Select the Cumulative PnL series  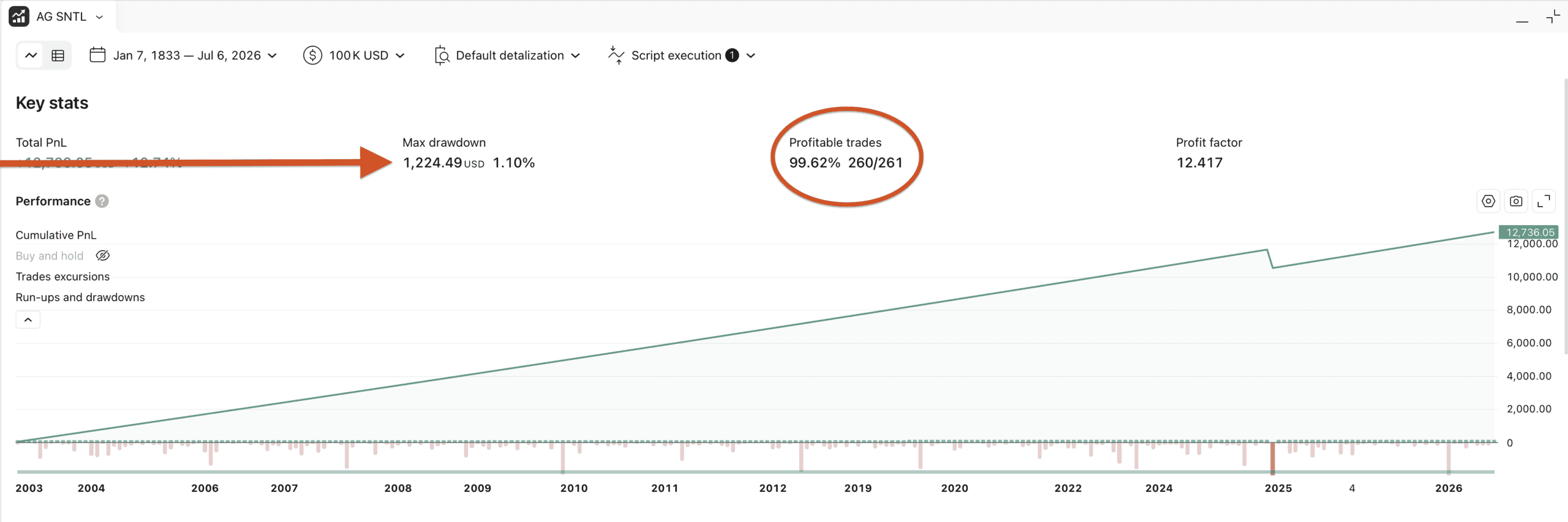pos(56,235)
